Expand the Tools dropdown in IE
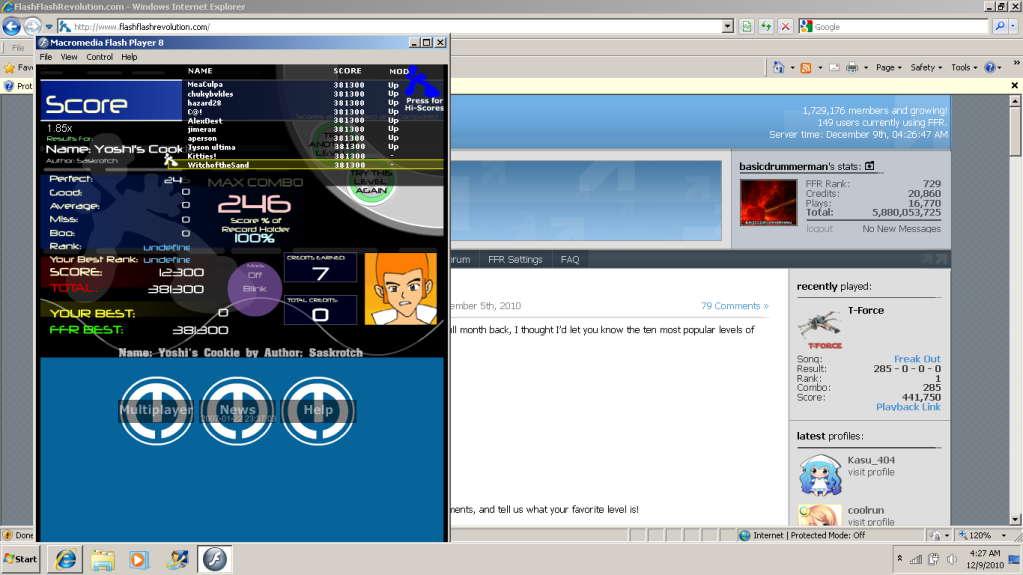This screenshot has height=575, width=1023. [964, 68]
